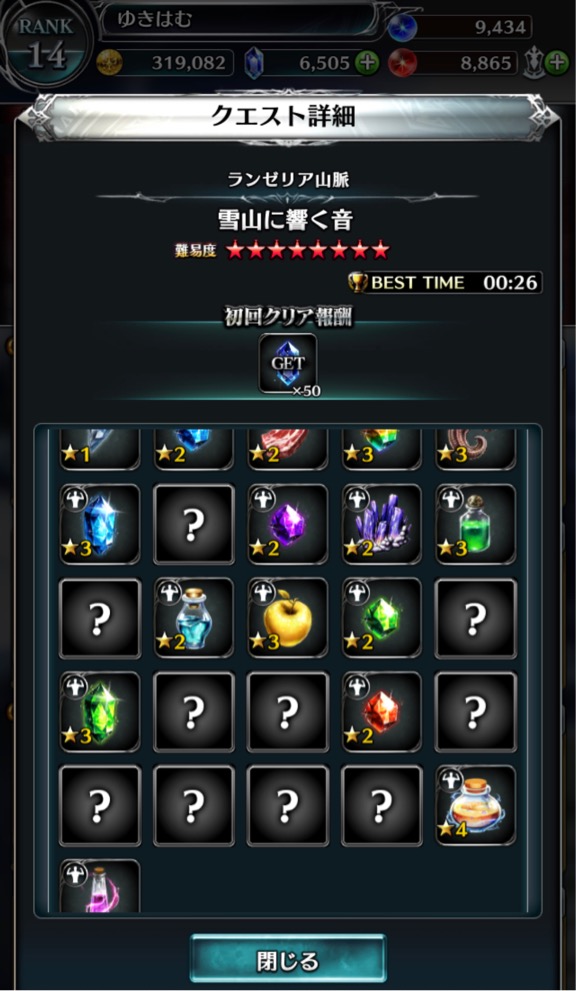The image size is (576, 991).
Task: Tap the gold coin 319,082 counter
Action: tap(166, 63)
